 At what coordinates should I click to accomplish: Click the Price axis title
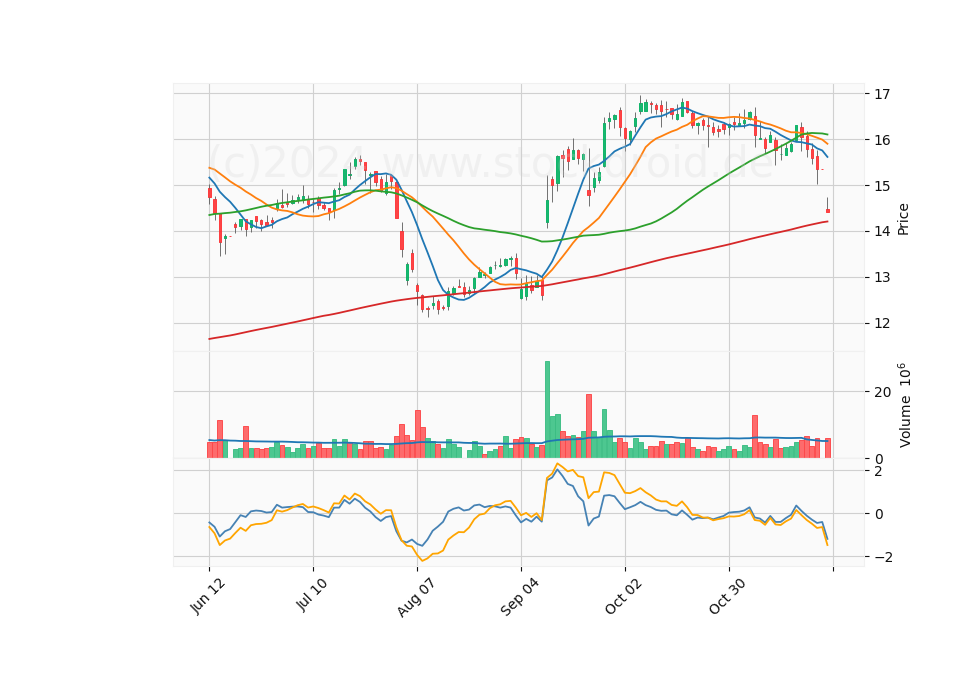point(903,219)
